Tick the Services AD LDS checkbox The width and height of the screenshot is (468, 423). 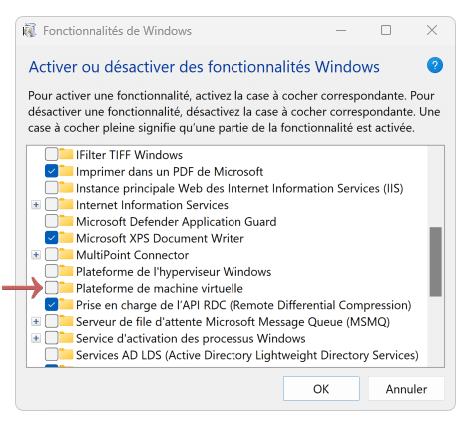(51, 354)
